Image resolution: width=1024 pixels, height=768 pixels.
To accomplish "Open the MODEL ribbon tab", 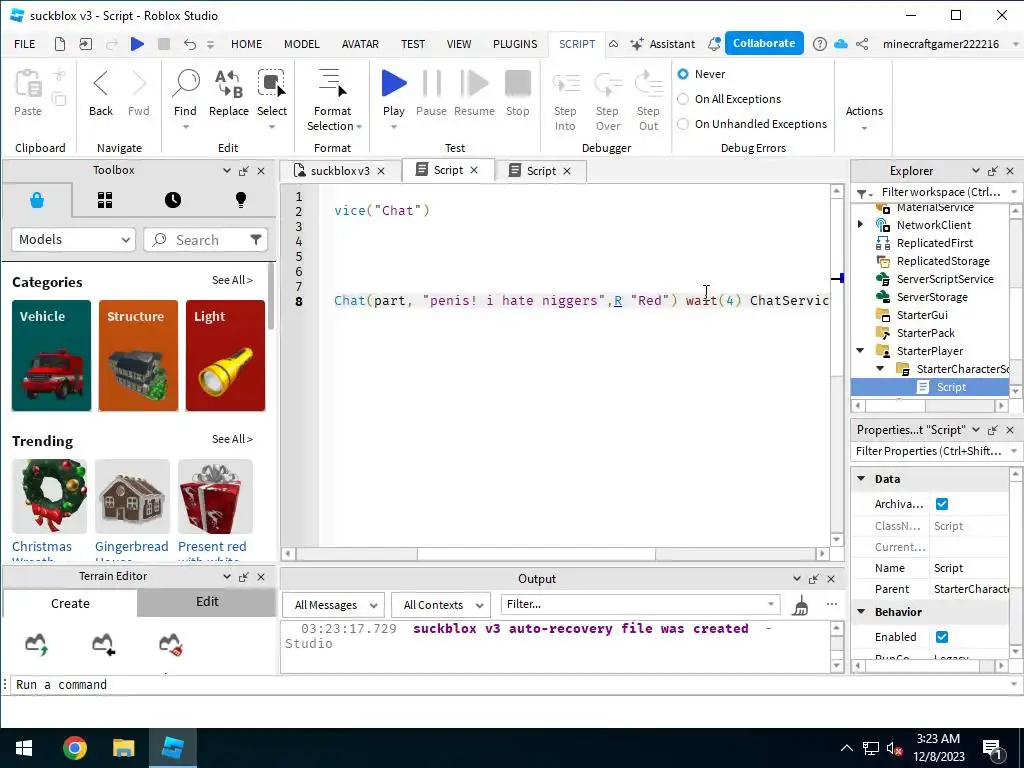I will coord(302,44).
